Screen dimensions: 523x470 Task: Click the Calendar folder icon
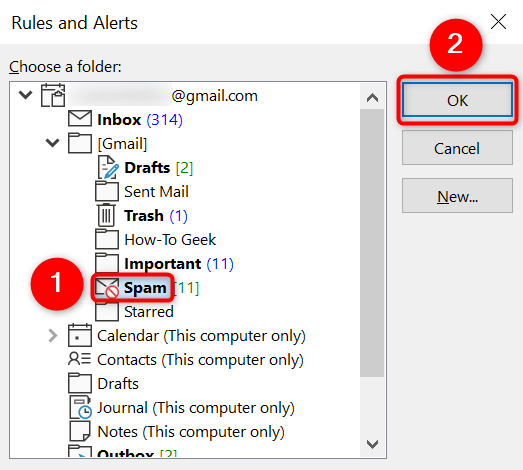pos(80,335)
